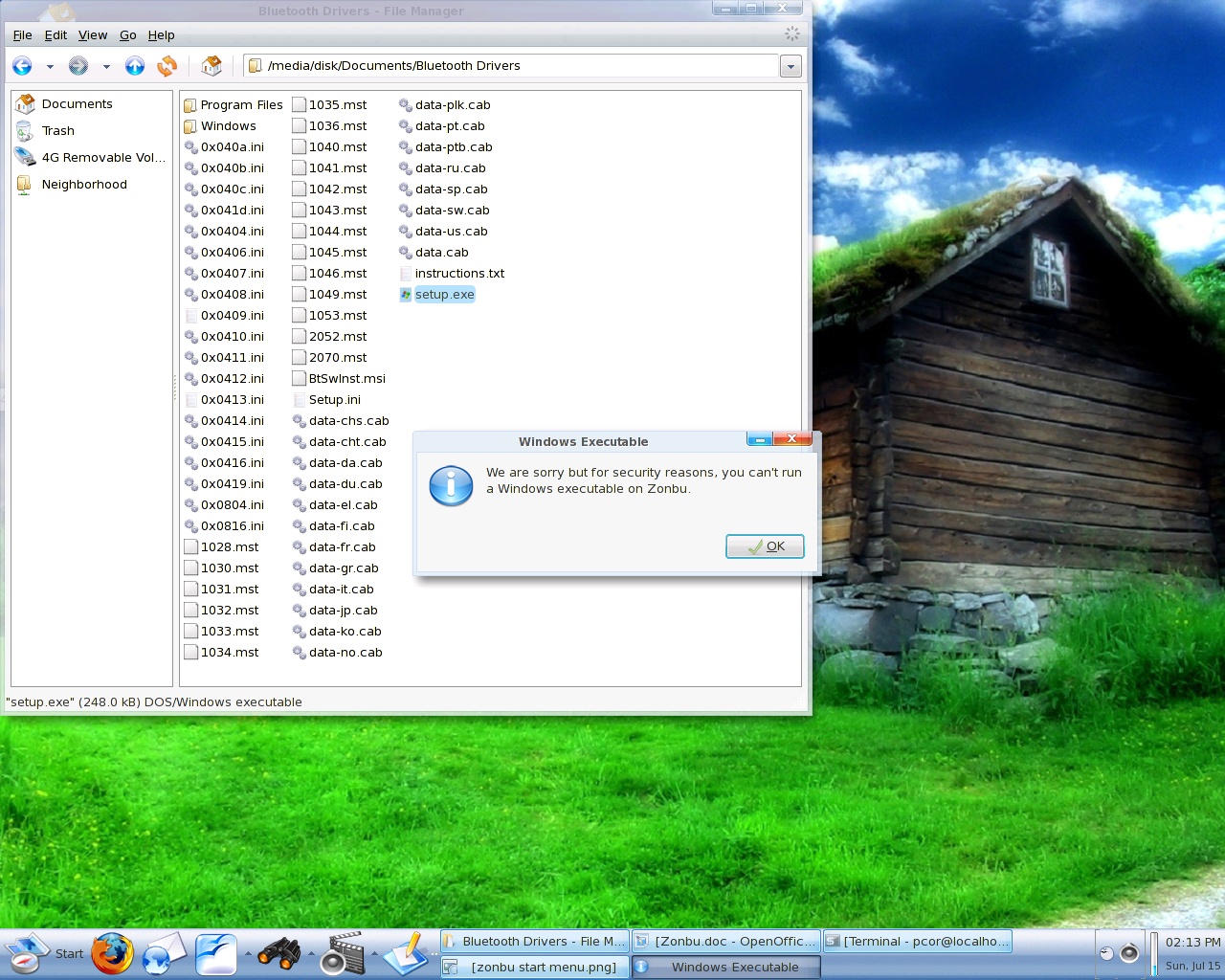Open the Edit menu

tap(56, 35)
